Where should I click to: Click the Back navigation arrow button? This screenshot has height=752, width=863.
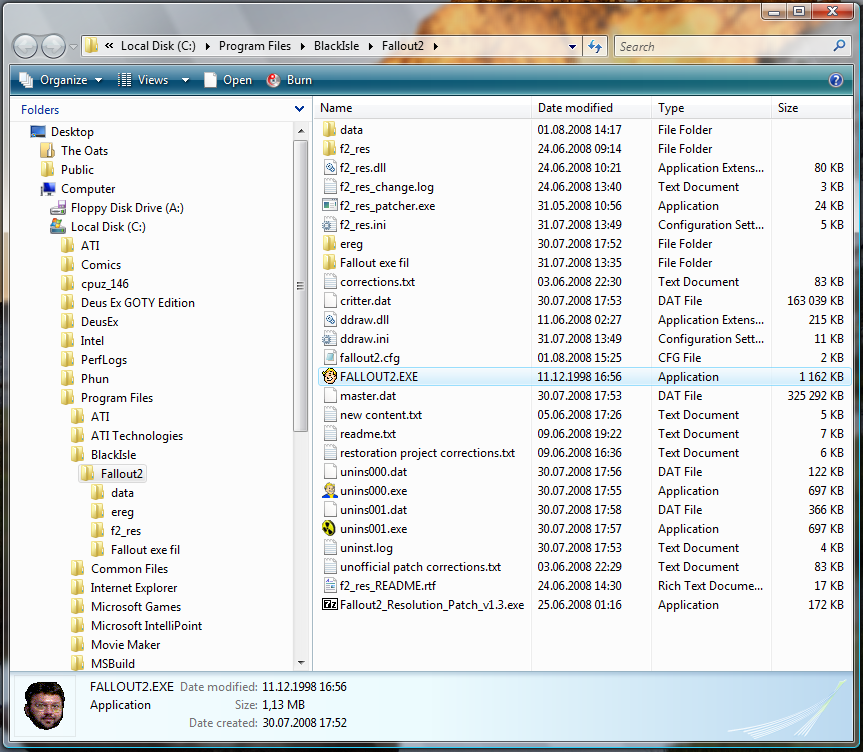click(25, 47)
